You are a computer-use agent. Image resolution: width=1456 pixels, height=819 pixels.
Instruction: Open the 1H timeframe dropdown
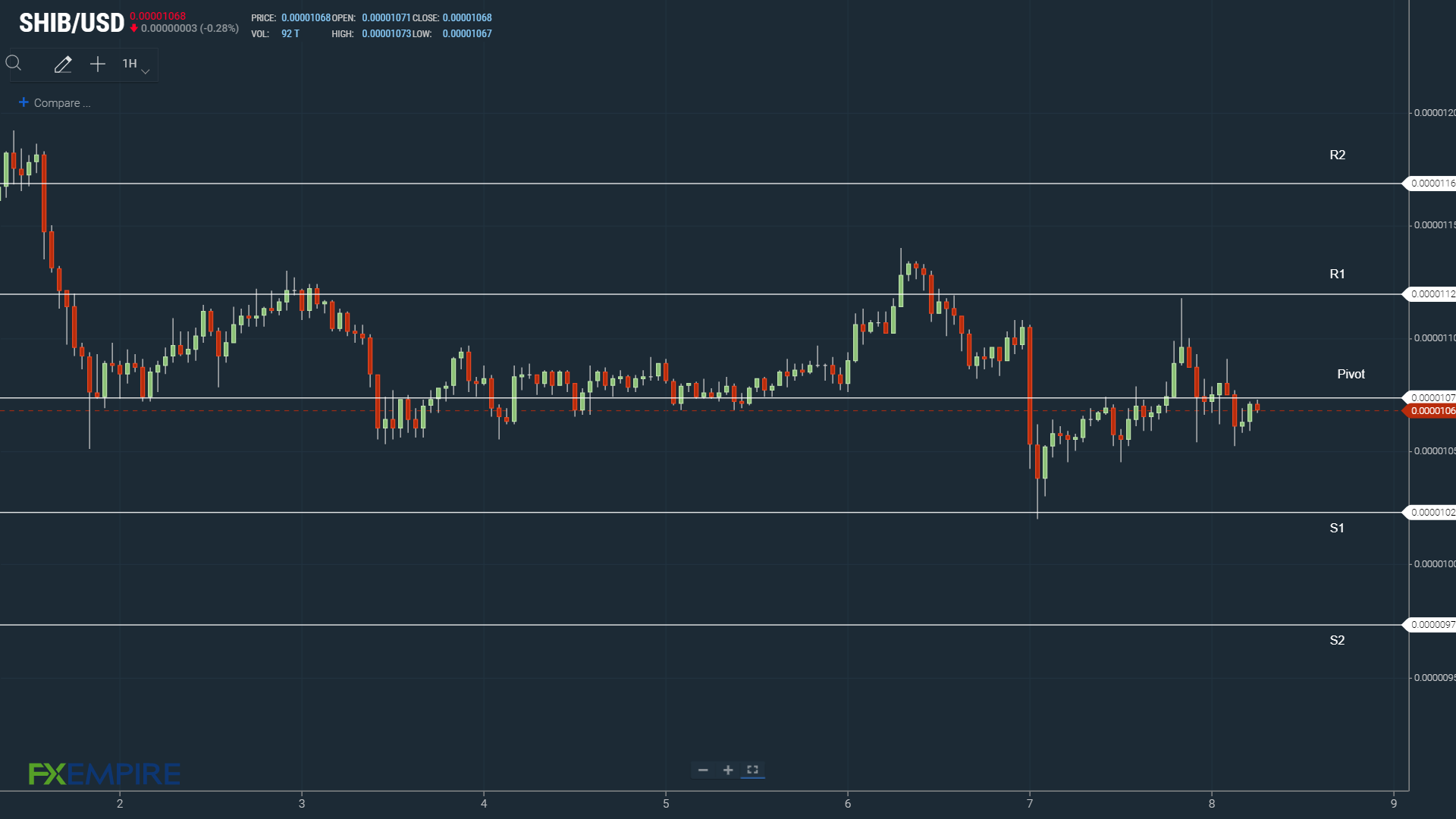[x=136, y=64]
